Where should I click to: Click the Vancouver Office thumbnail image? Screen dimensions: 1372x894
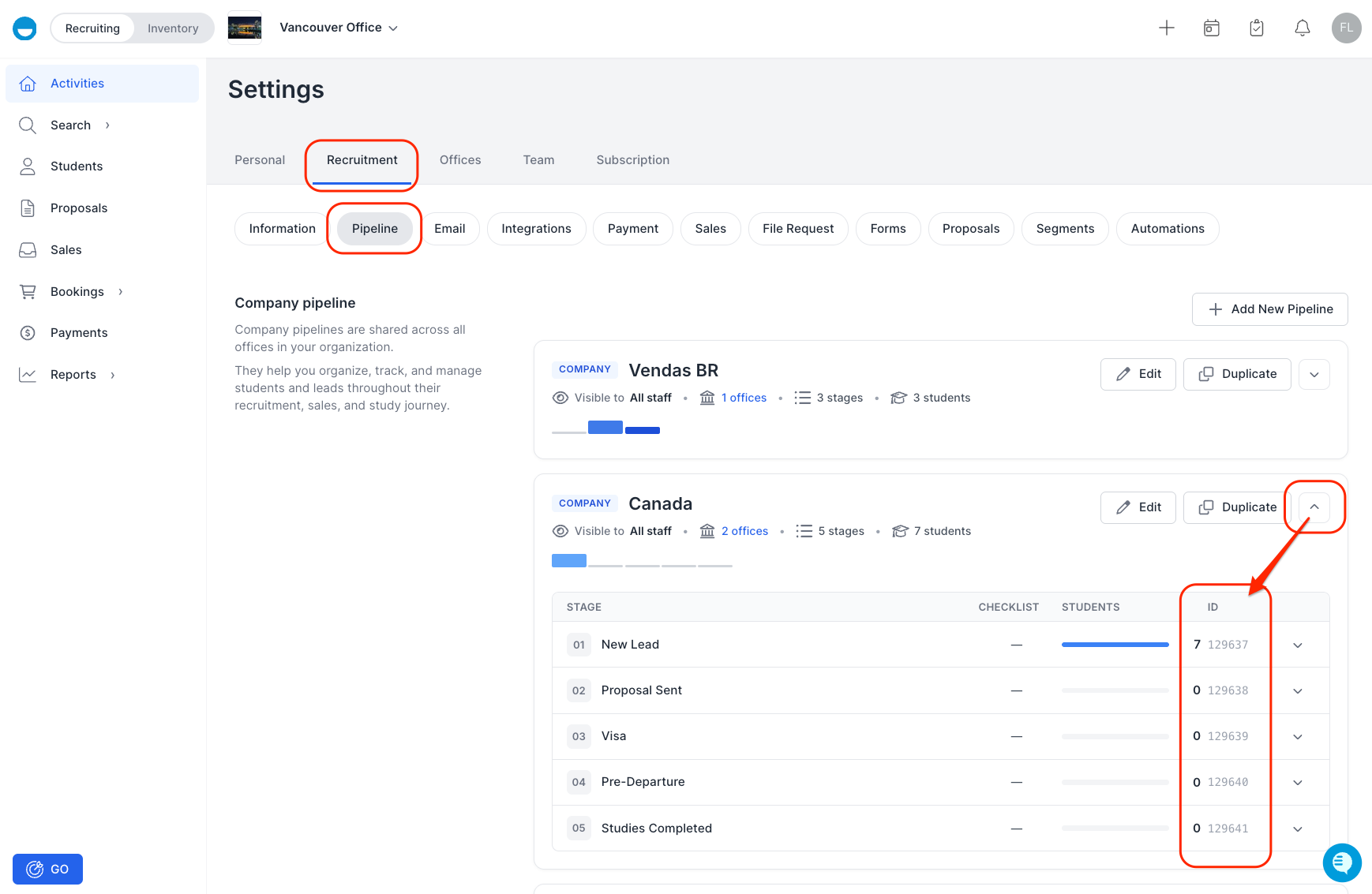click(x=245, y=28)
